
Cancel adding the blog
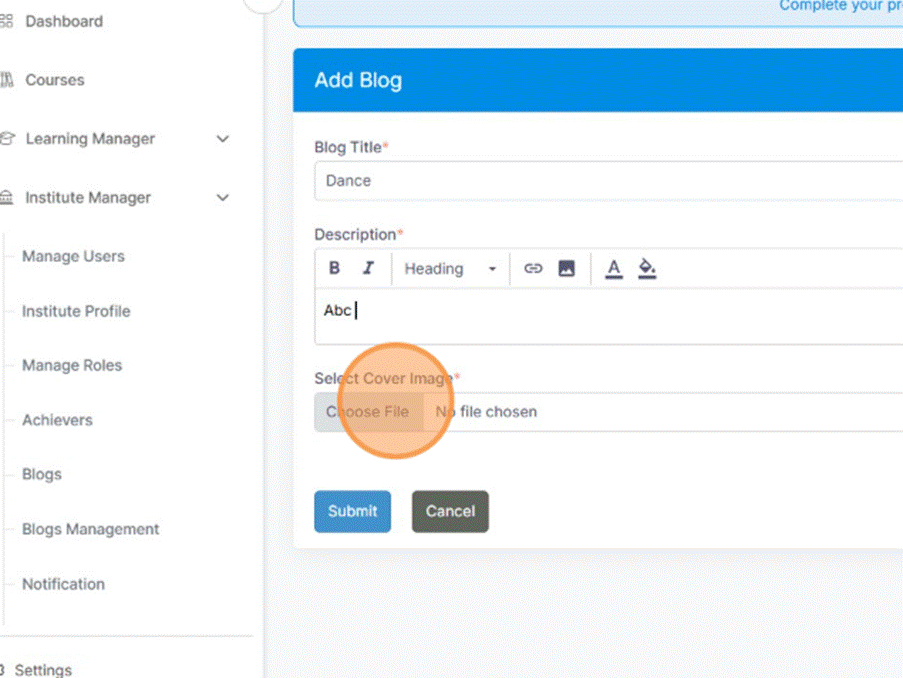pyautogui.click(x=450, y=511)
